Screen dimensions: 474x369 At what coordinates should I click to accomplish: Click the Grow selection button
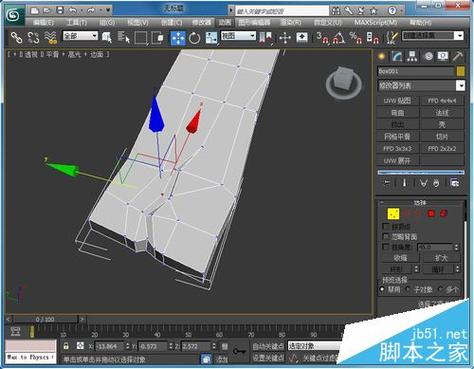pos(441,258)
